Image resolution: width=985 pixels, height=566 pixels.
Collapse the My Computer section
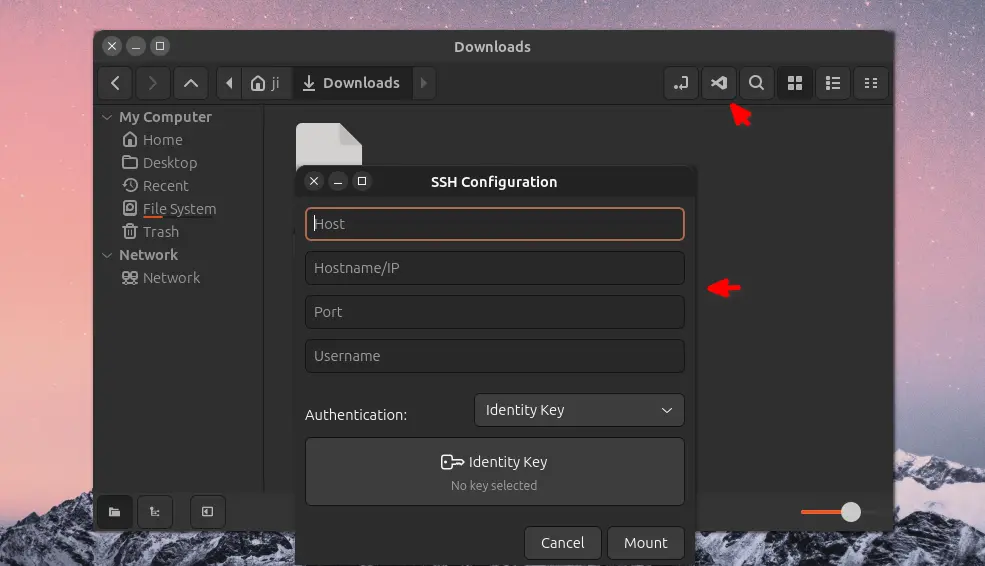(x=108, y=117)
